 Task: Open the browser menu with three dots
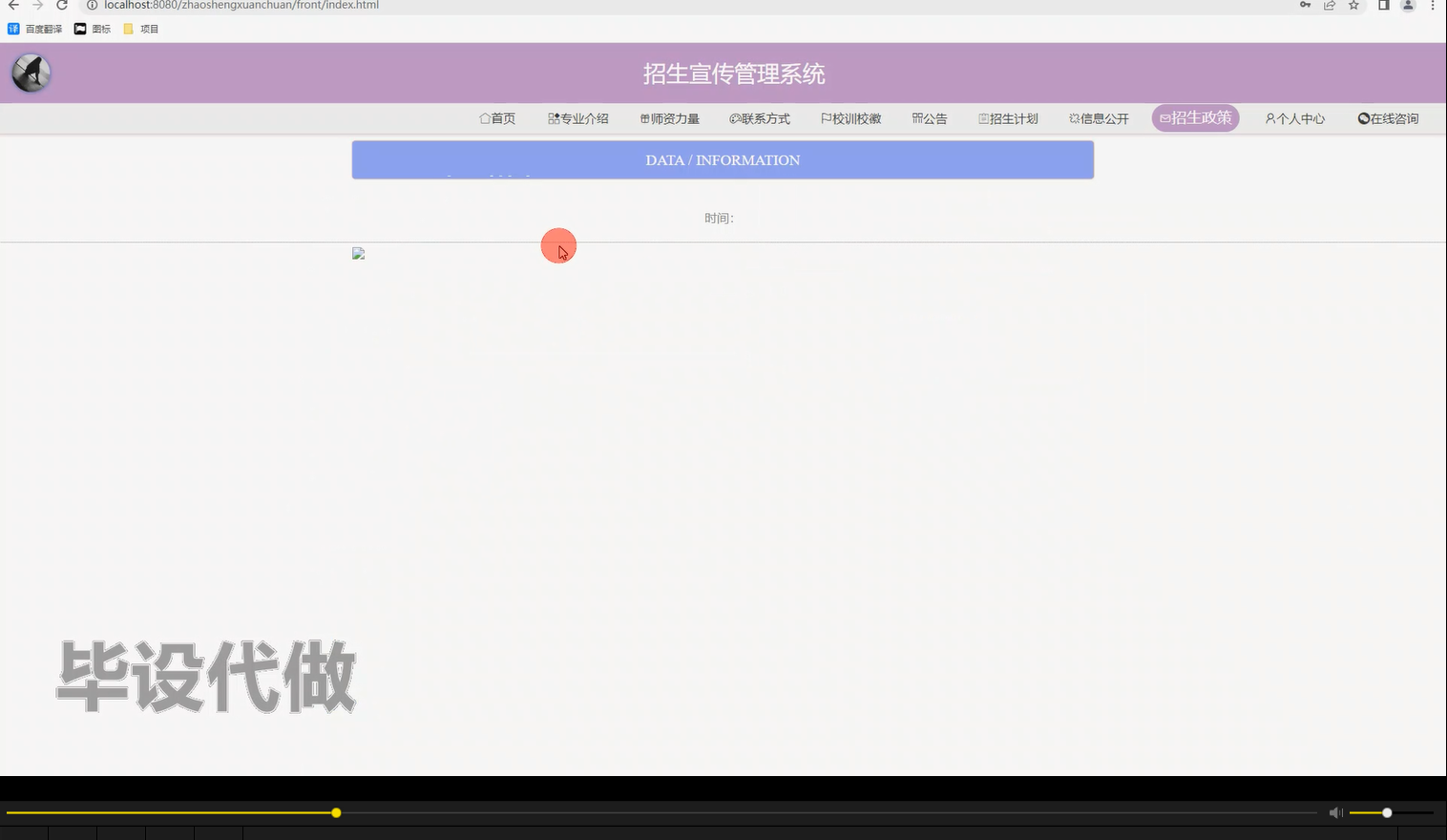tap(1432, 6)
